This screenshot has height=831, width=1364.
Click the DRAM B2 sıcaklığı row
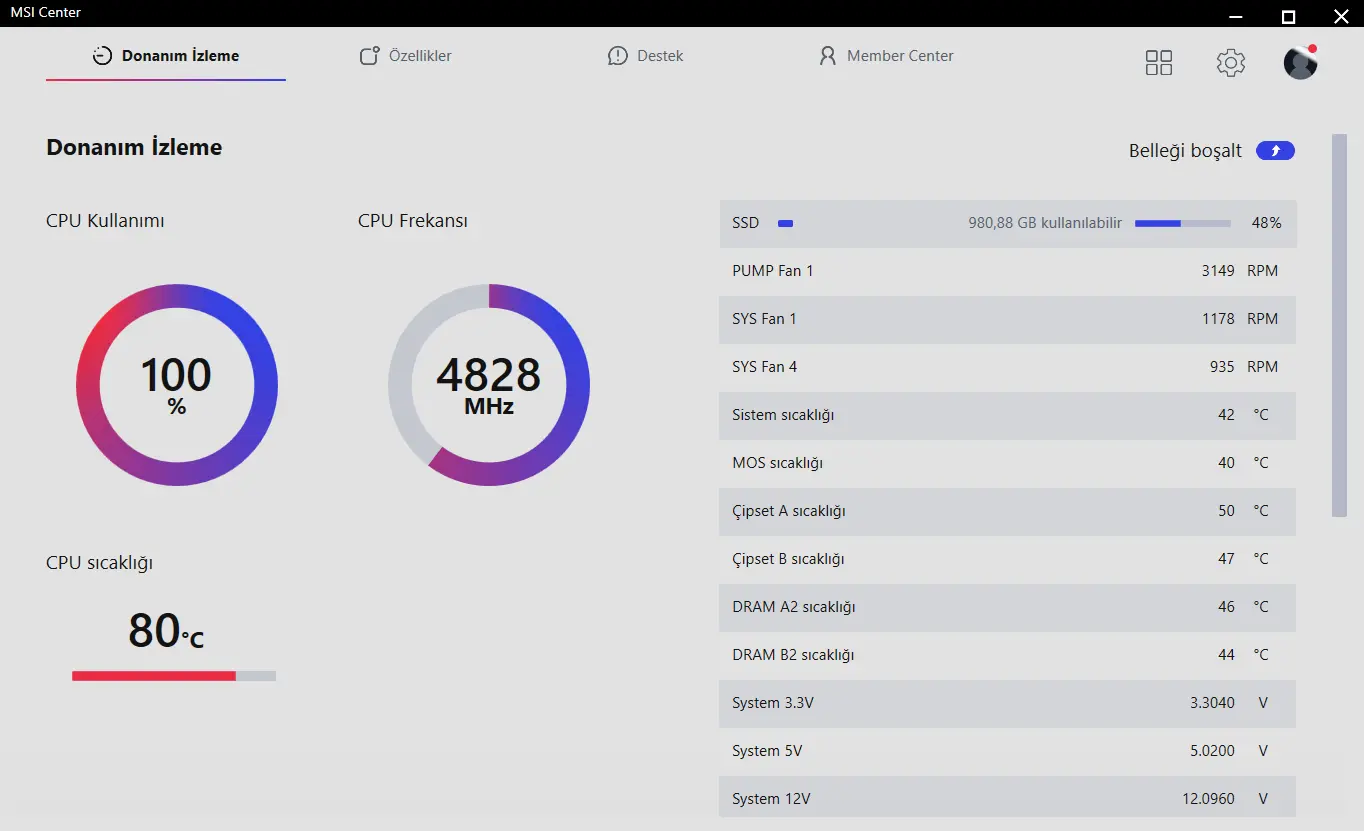coord(1008,655)
